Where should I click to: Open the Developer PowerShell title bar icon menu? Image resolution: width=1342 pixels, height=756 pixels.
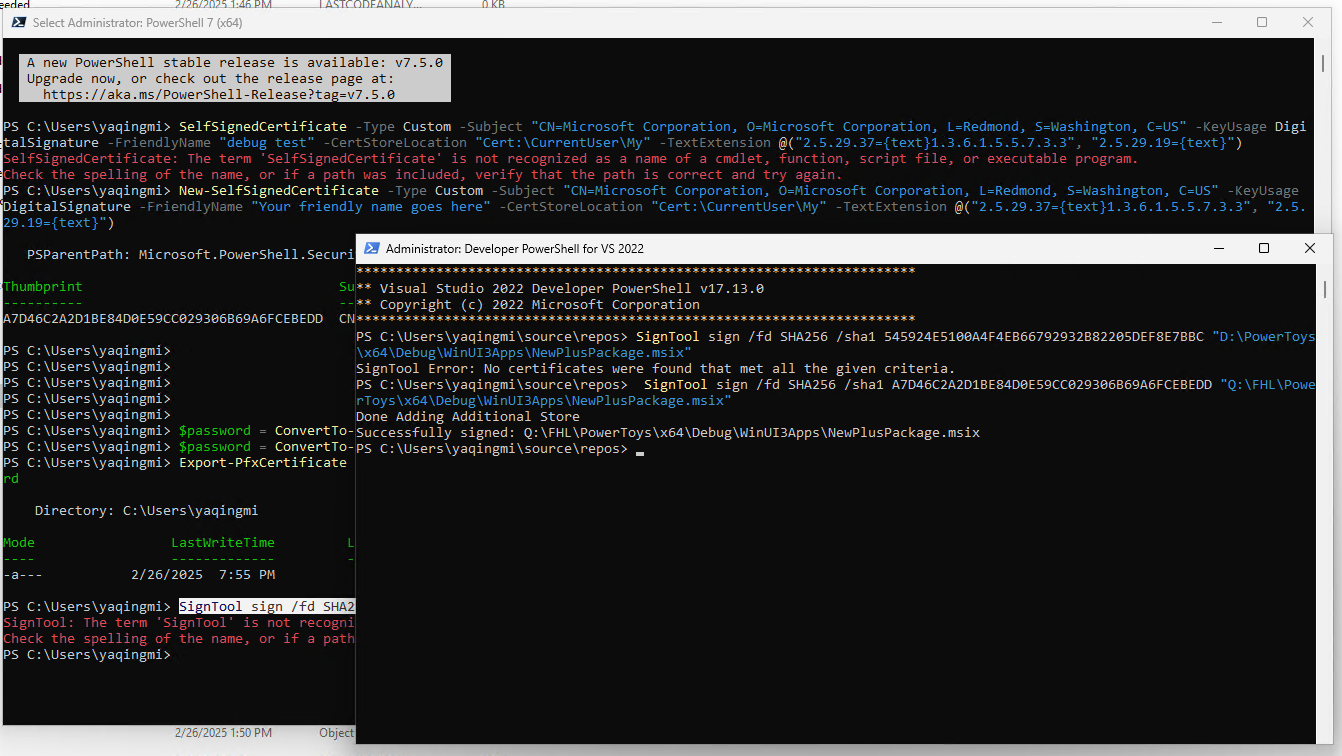[x=371, y=248]
